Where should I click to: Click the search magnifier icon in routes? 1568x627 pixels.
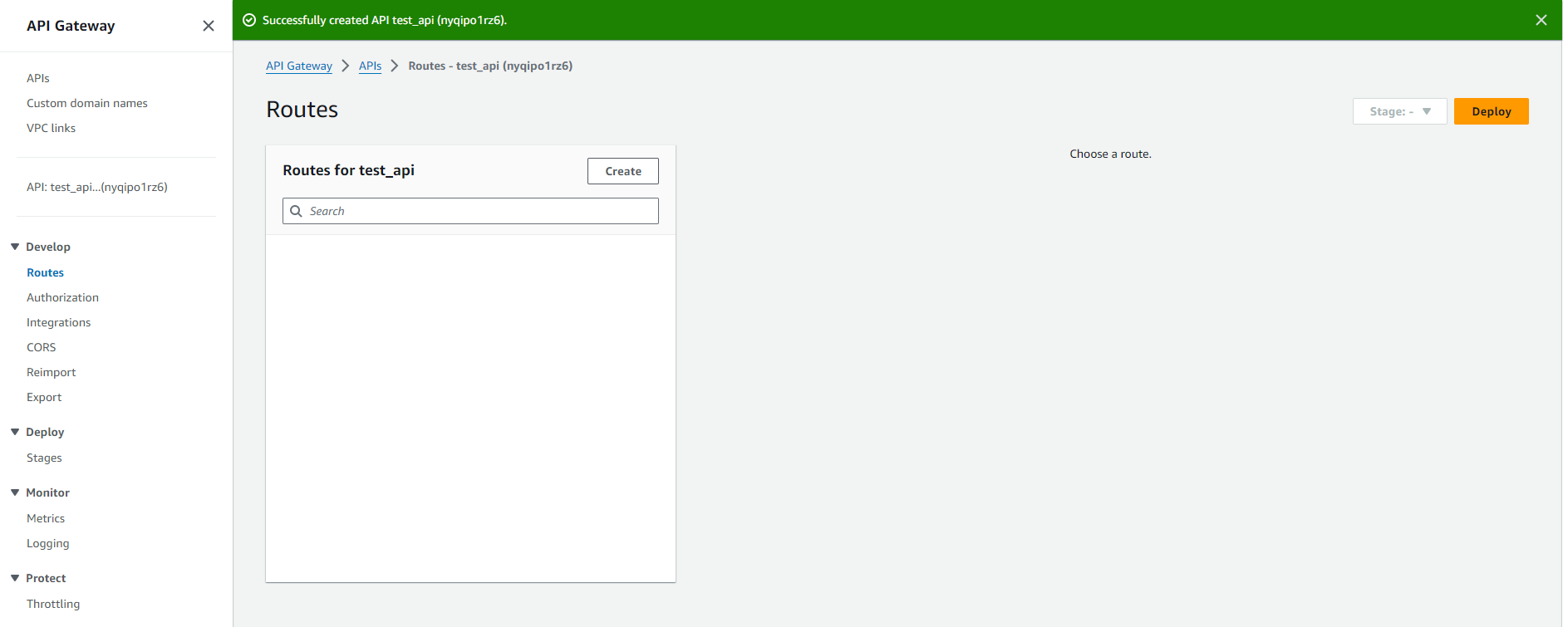[x=296, y=211]
